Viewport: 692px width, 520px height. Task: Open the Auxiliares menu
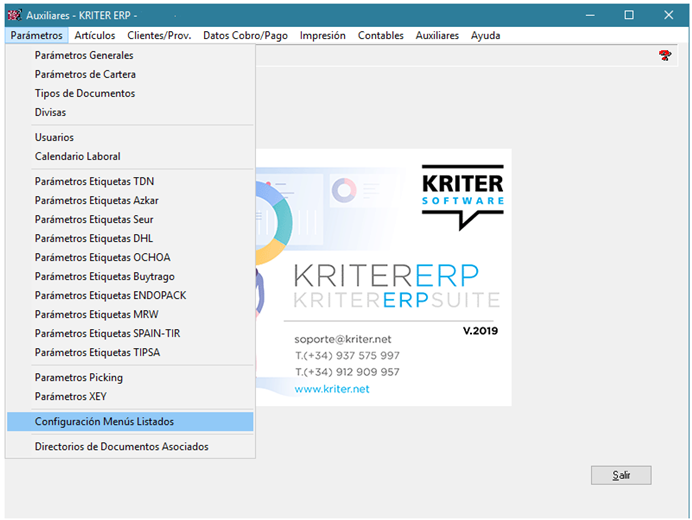point(437,36)
